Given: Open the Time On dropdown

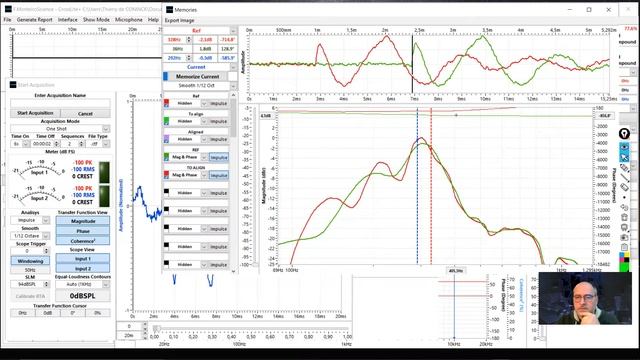Looking at the screenshot, I should (x=20, y=144).
